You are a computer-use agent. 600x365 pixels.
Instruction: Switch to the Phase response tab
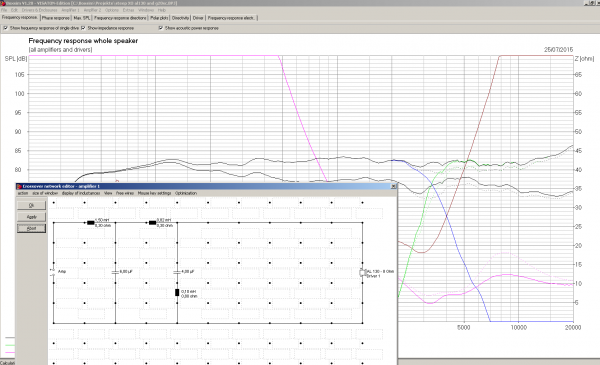[x=56, y=18]
